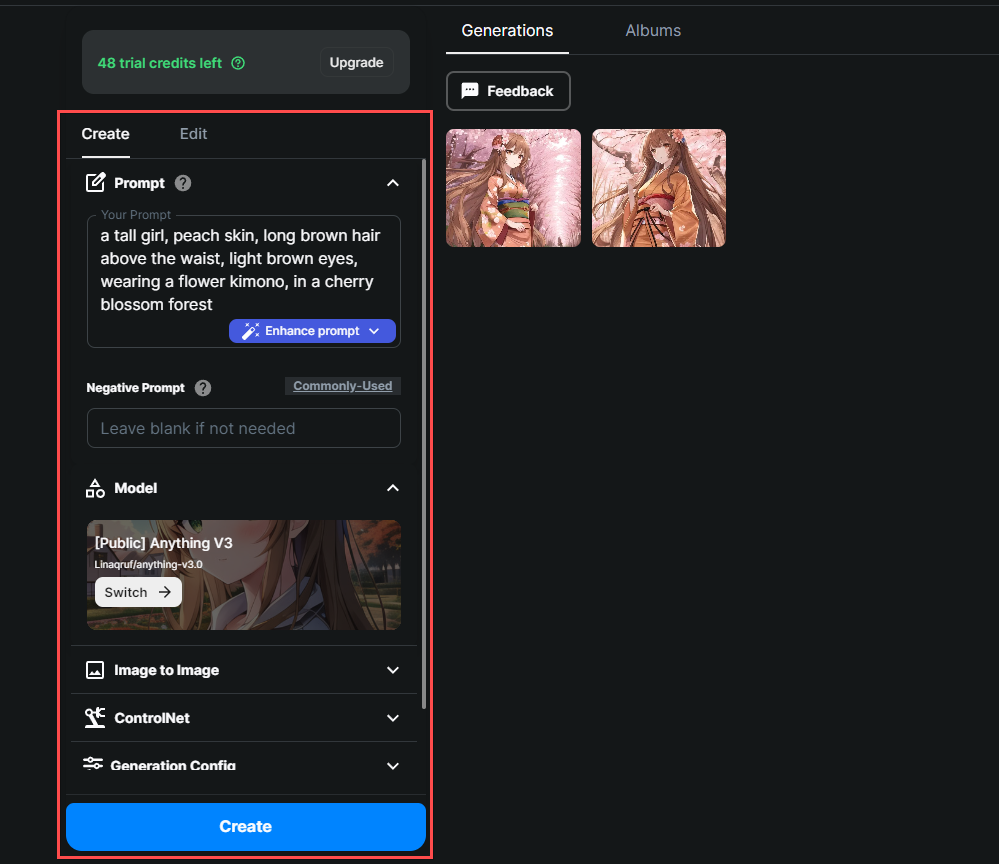
Task: Click the Generation Config sliders icon
Action: [93, 764]
